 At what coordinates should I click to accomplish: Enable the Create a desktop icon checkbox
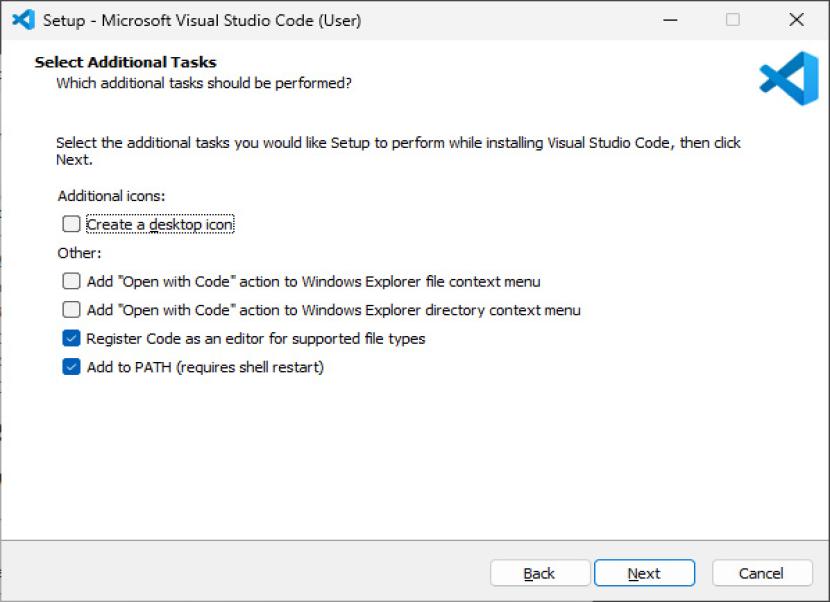point(71,224)
